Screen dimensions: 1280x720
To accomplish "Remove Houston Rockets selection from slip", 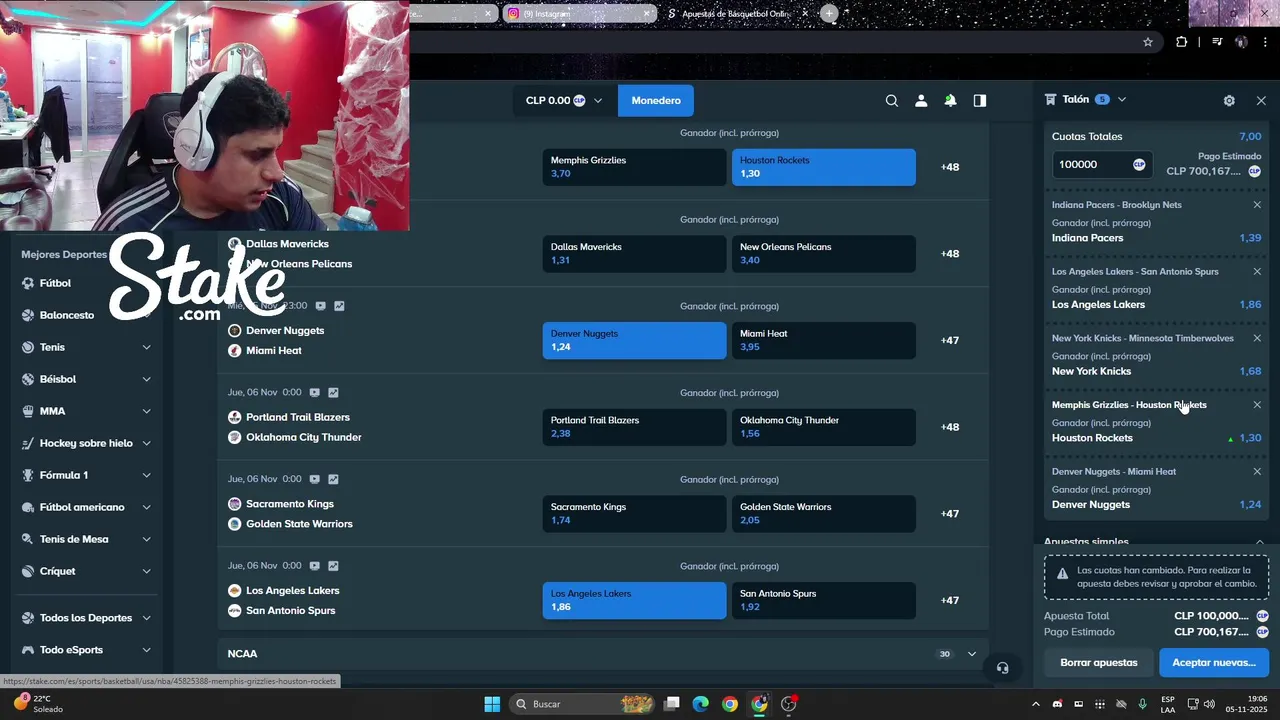I will tap(1257, 405).
